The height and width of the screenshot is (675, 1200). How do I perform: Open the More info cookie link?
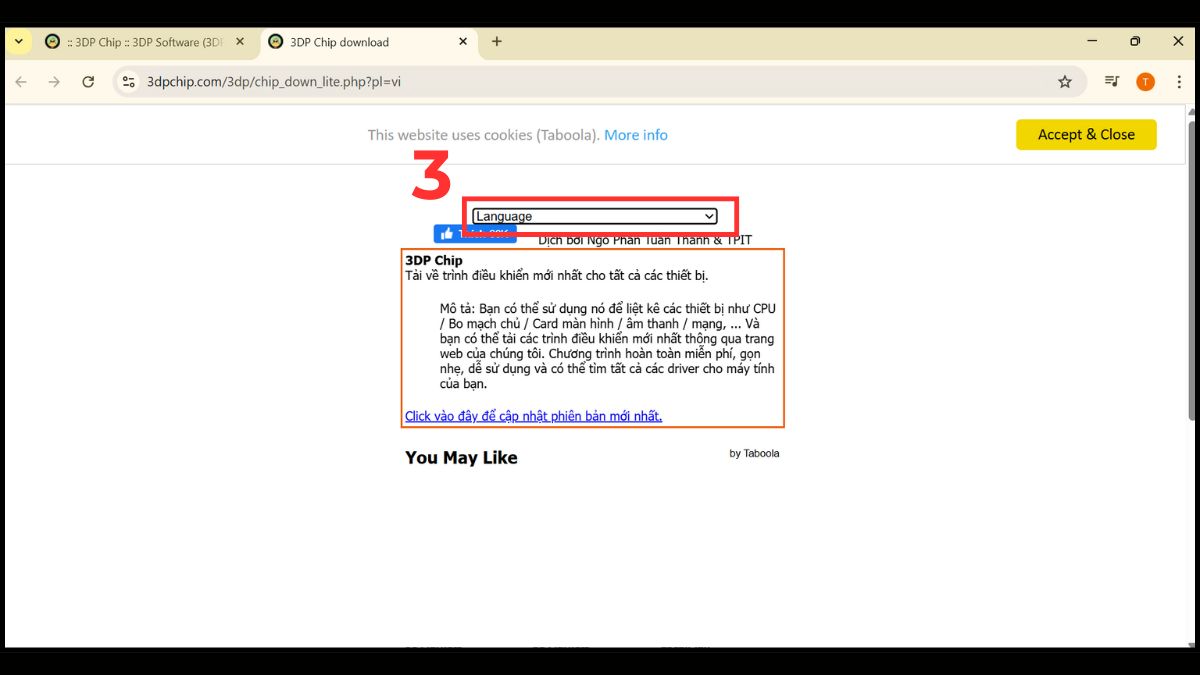pyautogui.click(x=636, y=135)
